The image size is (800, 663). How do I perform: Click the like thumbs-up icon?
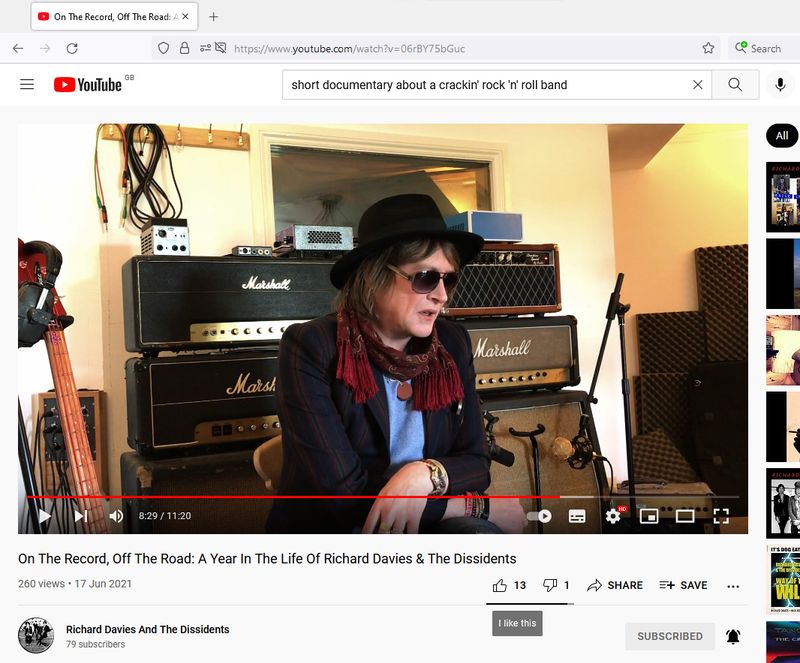tap(500, 585)
